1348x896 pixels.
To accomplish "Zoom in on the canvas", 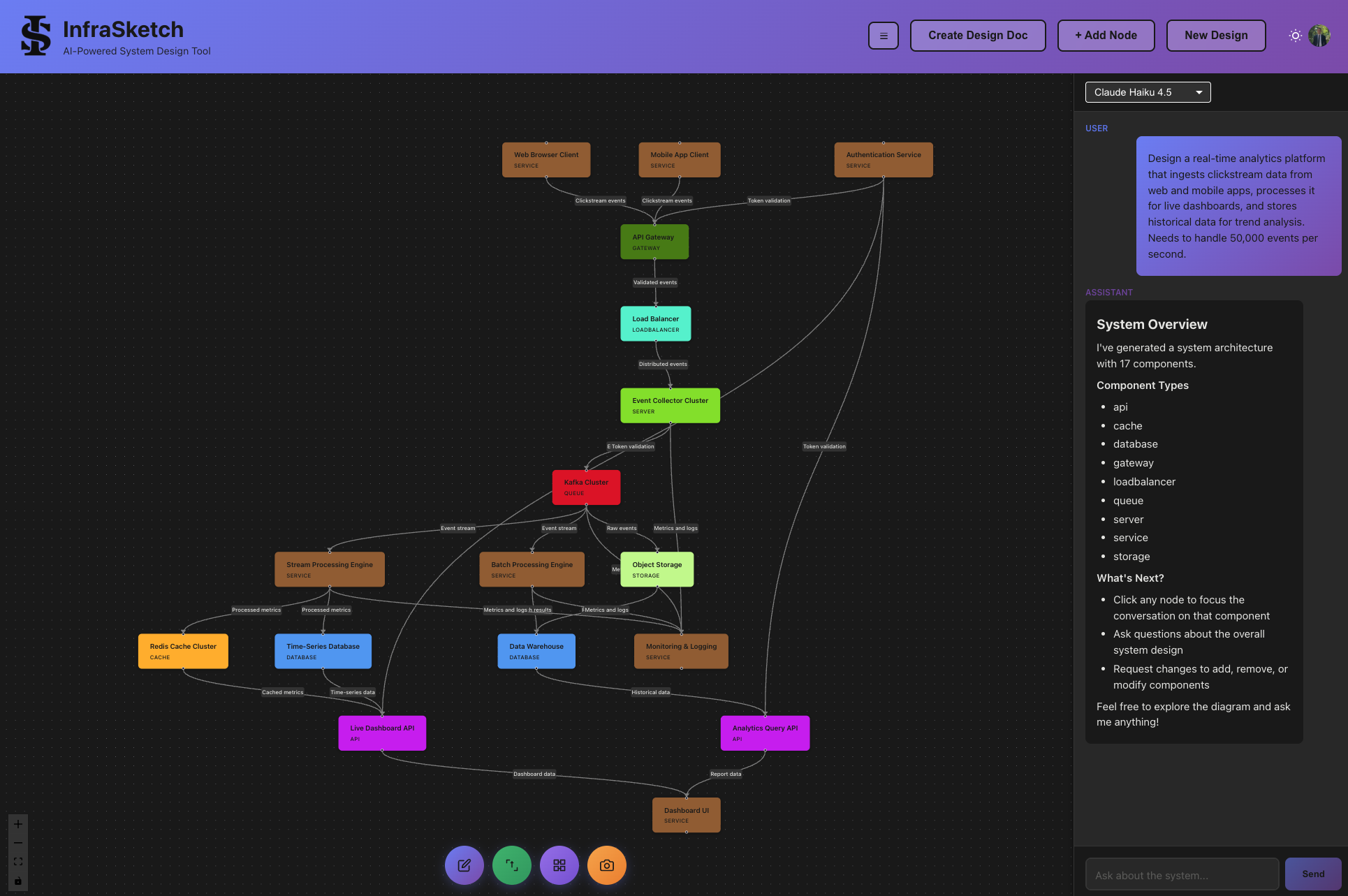I will point(17,824).
